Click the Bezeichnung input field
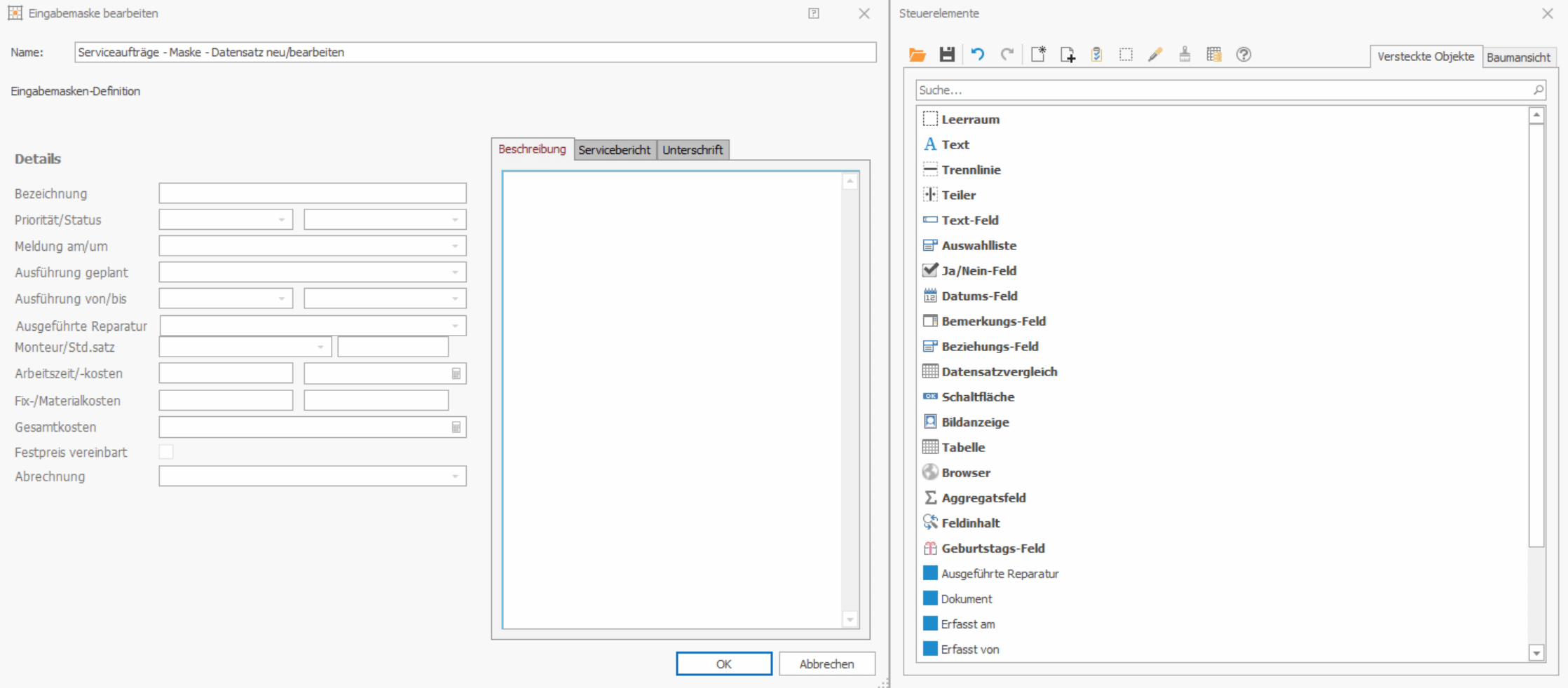Screen dimensions: 1568x688 click(313, 193)
